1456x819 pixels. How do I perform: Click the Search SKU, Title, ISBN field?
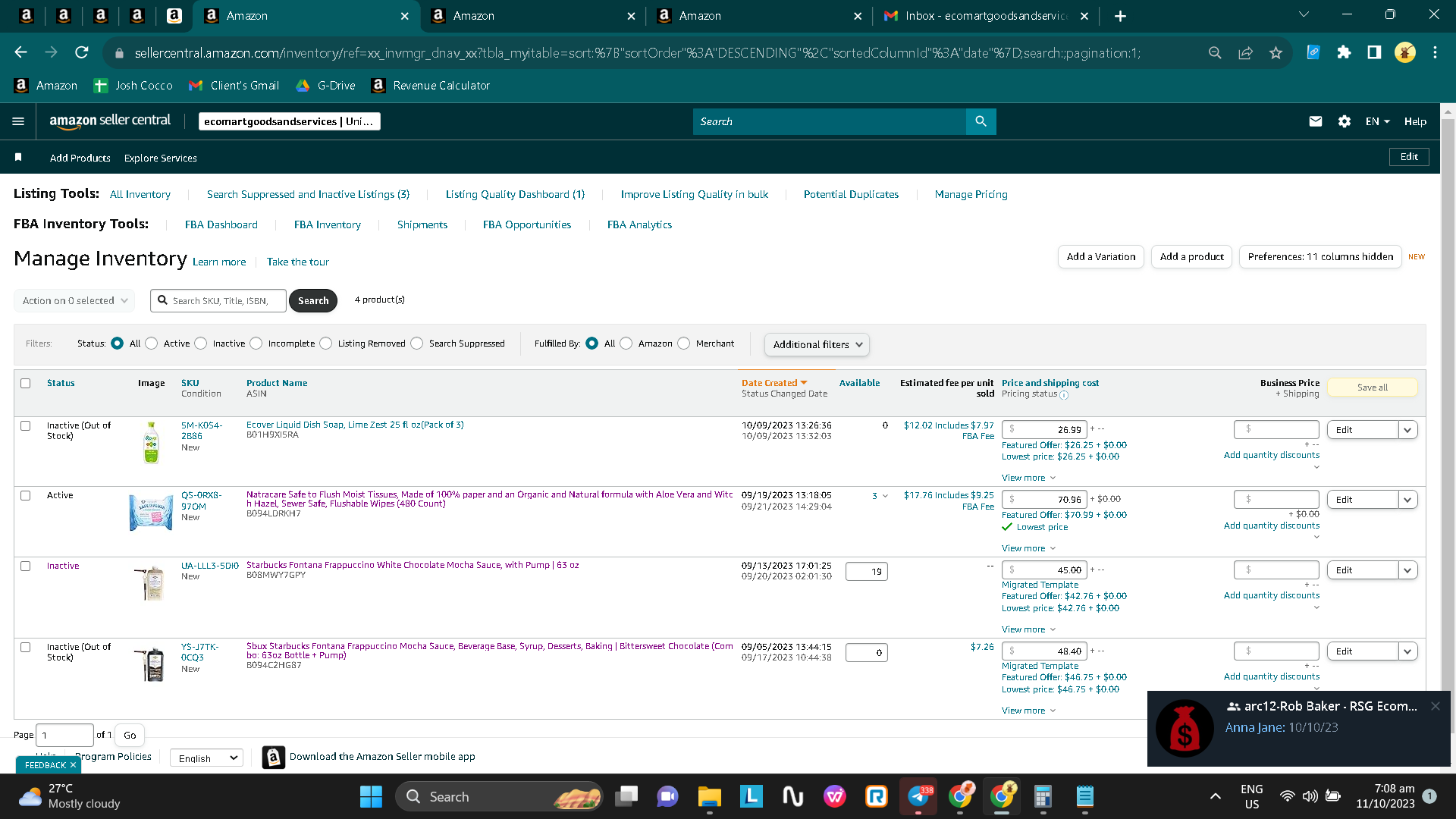[x=218, y=300]
